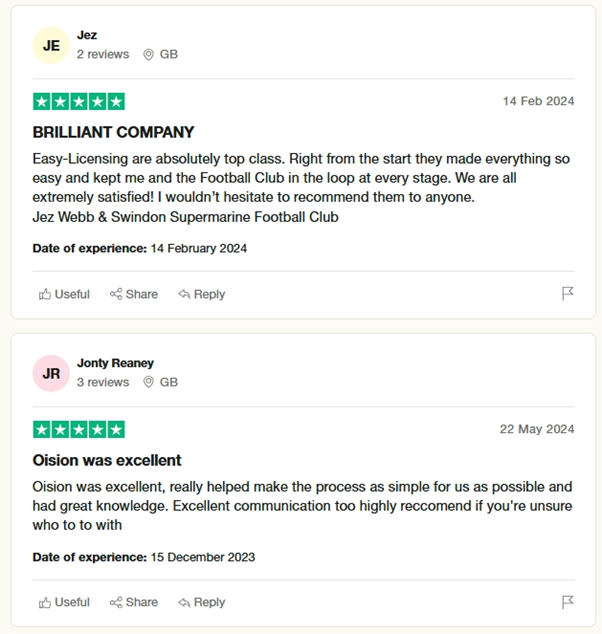This screenshot has height=634, width=602.
Task: Flag Jonty Reaney's review for reporting
Action: pyautogui.click(x=567, y=602)
